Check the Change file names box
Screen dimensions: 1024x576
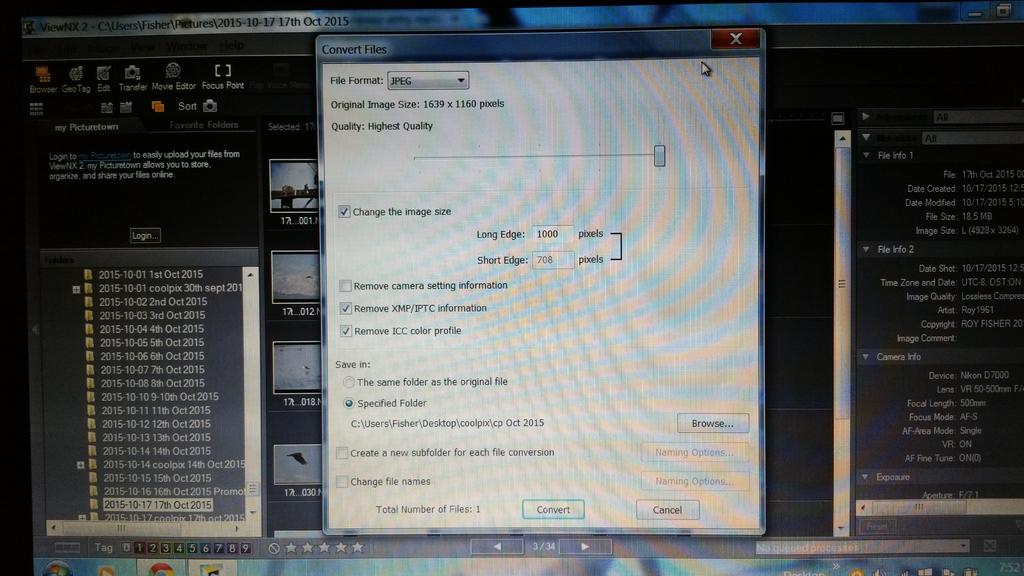click(342, 481)
